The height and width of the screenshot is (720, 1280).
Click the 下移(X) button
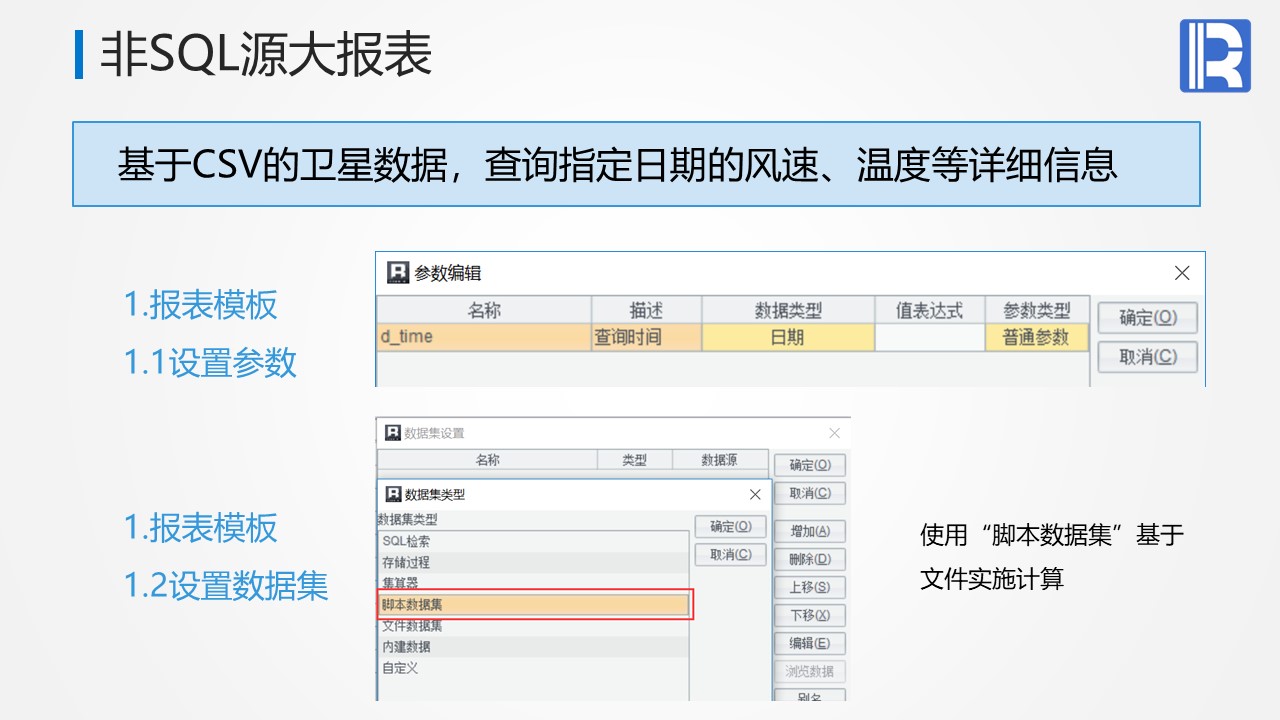(810, 615)
